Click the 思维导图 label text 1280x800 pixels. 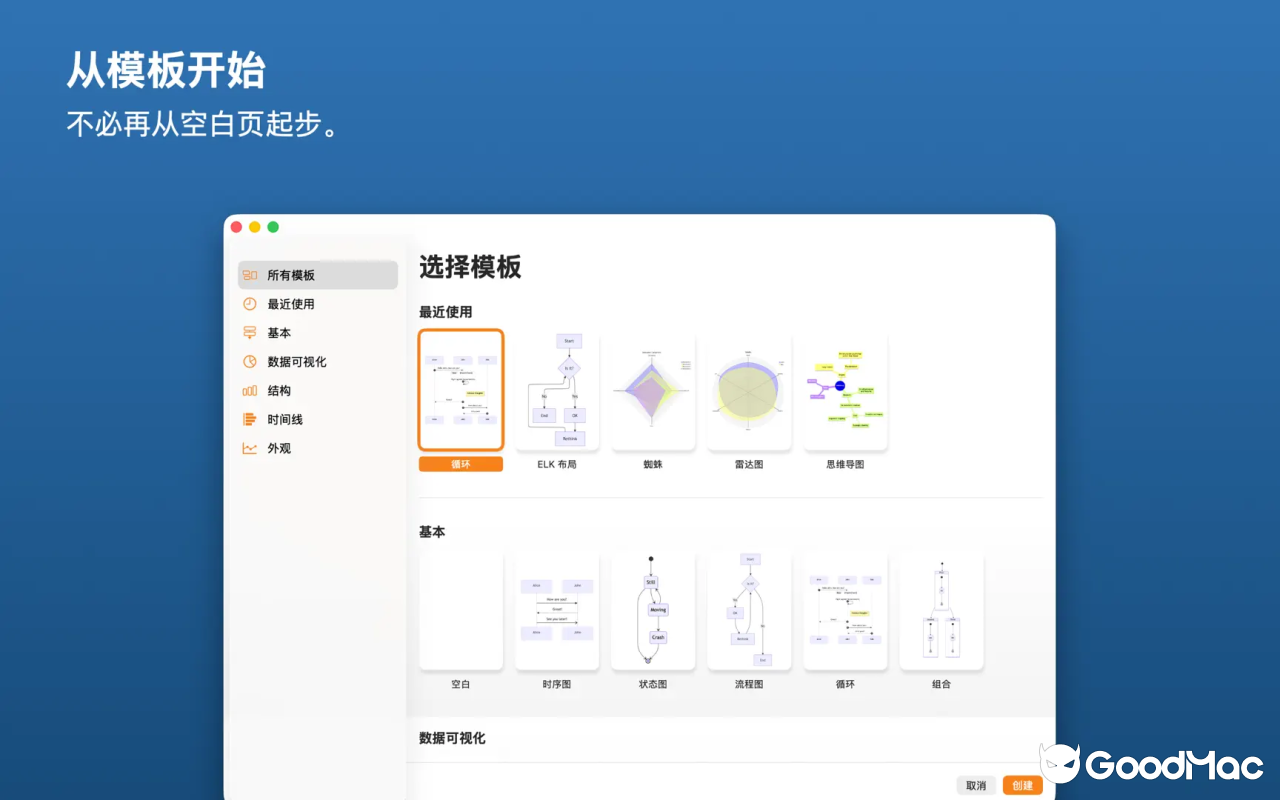(x=845, y=464)
